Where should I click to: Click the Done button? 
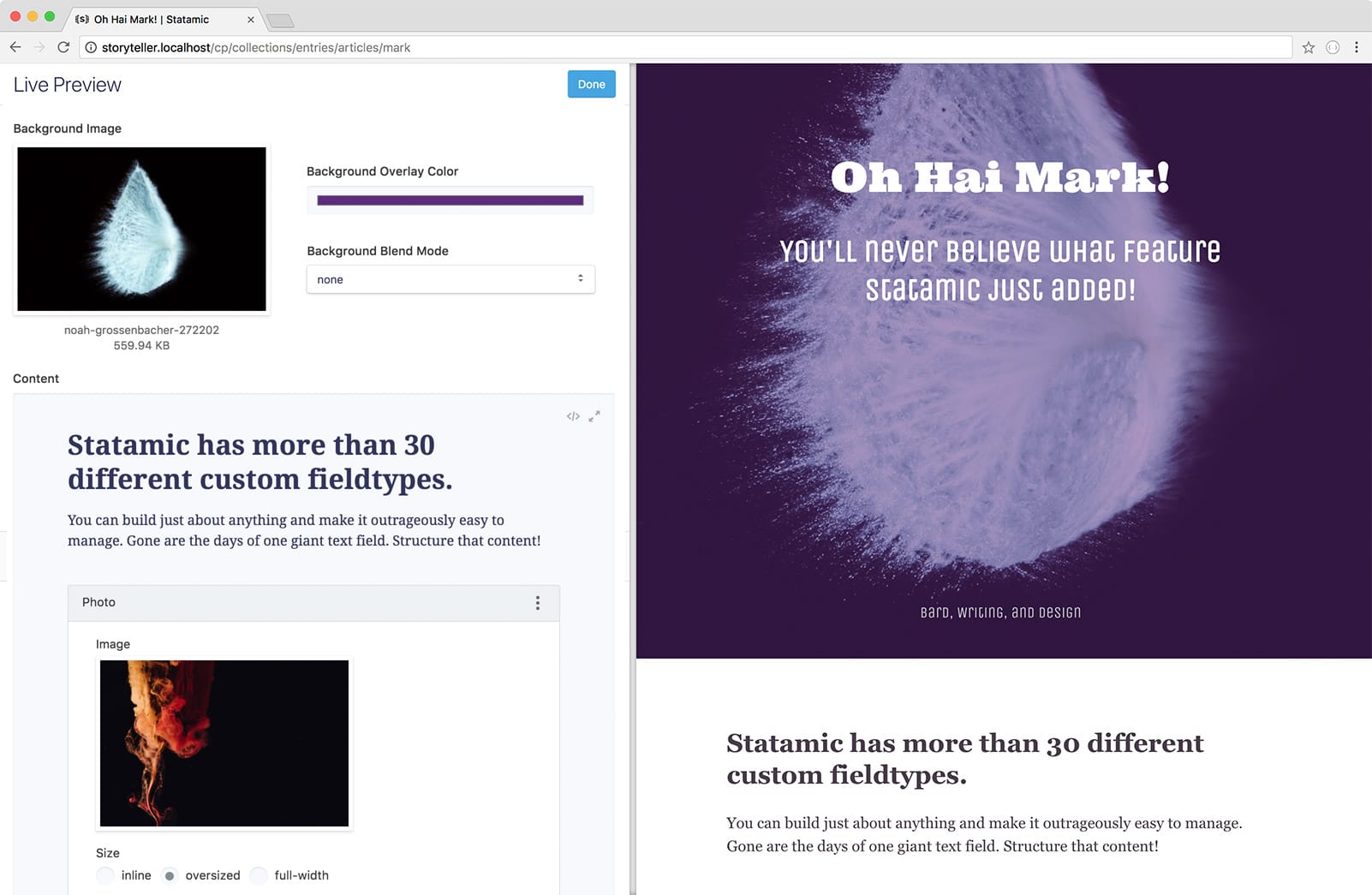click(591, 84)
